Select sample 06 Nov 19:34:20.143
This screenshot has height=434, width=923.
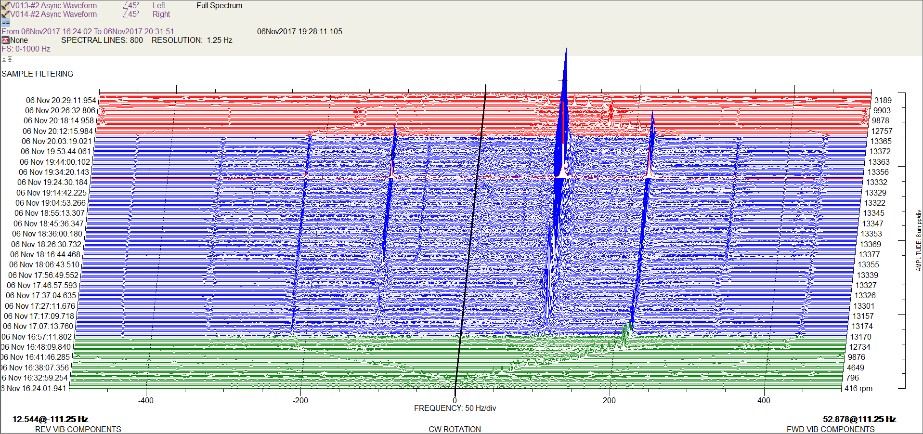(x=54, y=172)
